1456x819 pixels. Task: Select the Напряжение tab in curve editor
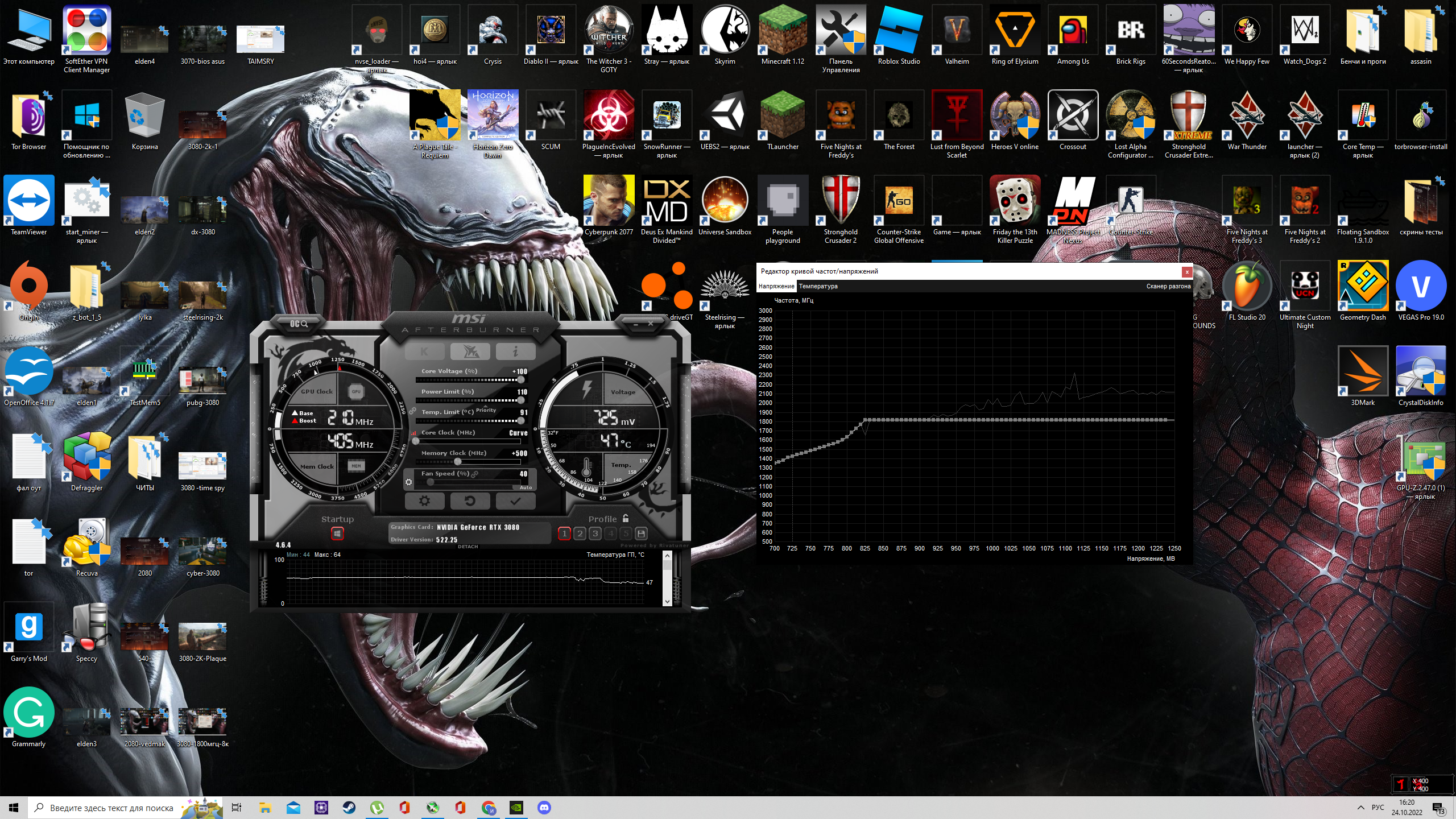[776, 286]
